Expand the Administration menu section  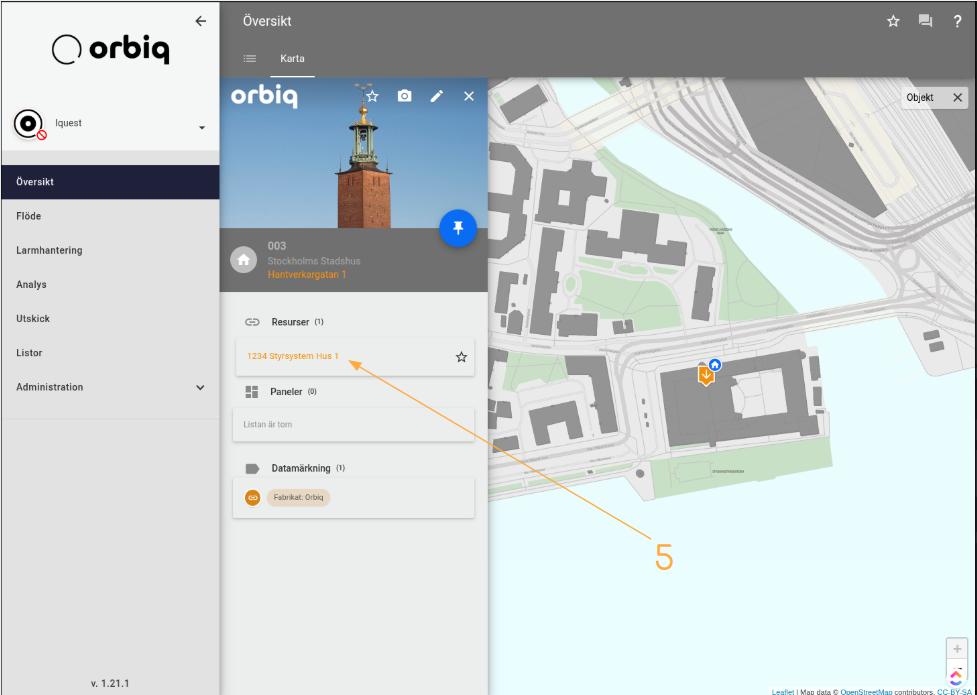tap(200, 387)
